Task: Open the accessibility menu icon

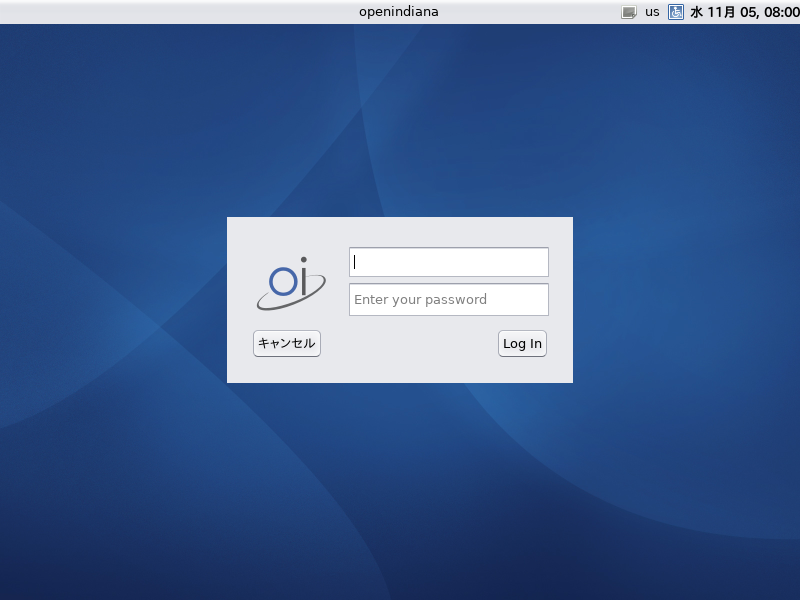Action: pos(676,12)
